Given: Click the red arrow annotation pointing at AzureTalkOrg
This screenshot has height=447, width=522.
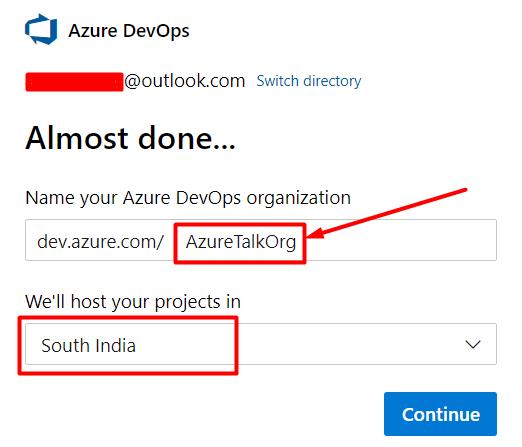Looking at the screenshot, I should pyautogui.click(x=387, y=213).
